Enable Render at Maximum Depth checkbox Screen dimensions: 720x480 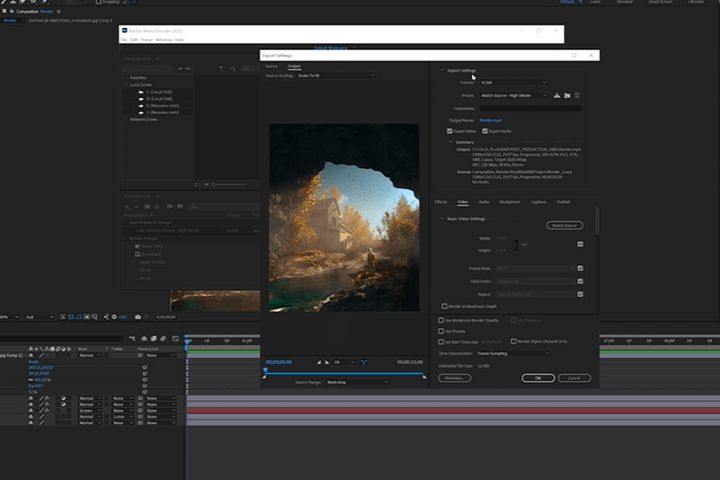tap(444, 306)
